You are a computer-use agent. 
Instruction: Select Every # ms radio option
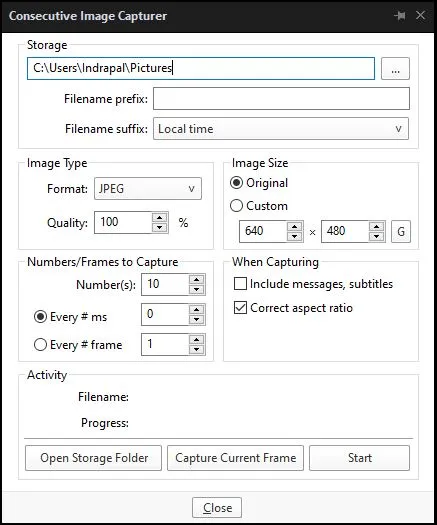70,317
